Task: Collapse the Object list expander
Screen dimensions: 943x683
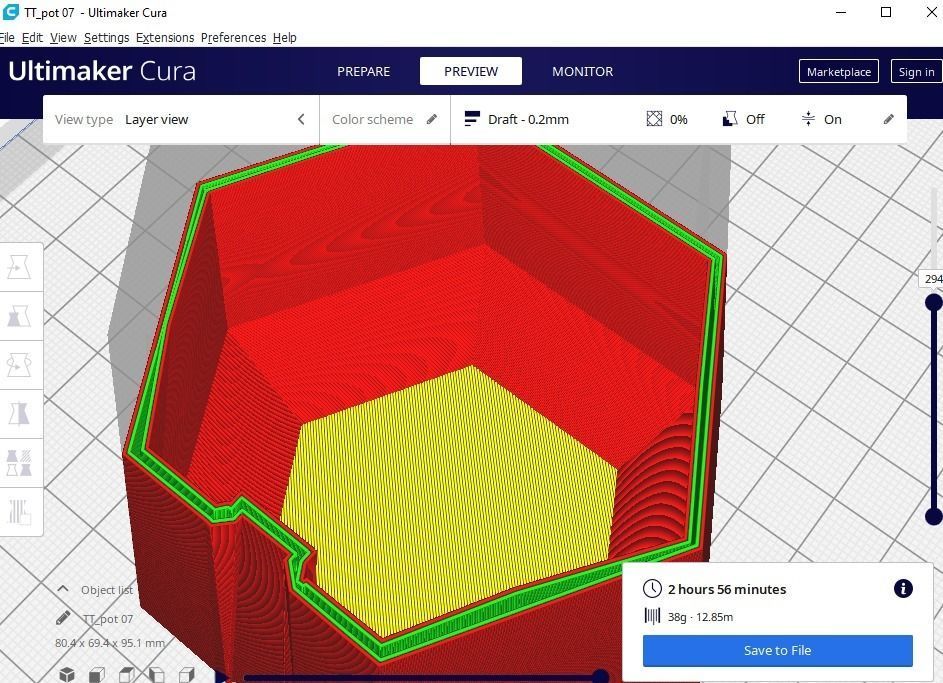Action: coord(63,589)
